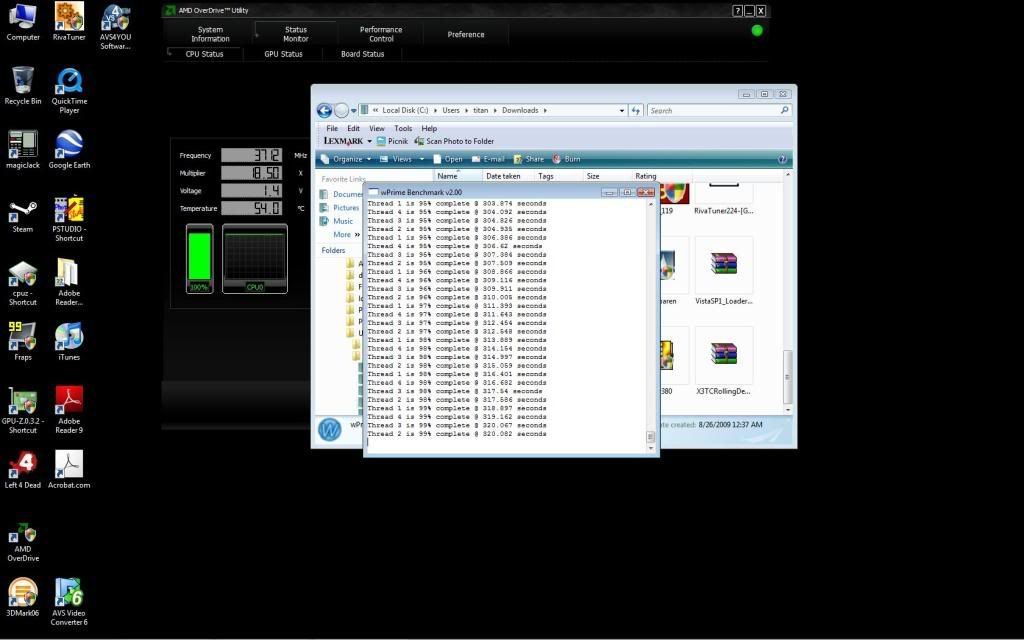This screenshot has height=640, width=1024.
Task: Sort by Name column header
Action: (458, 176)
